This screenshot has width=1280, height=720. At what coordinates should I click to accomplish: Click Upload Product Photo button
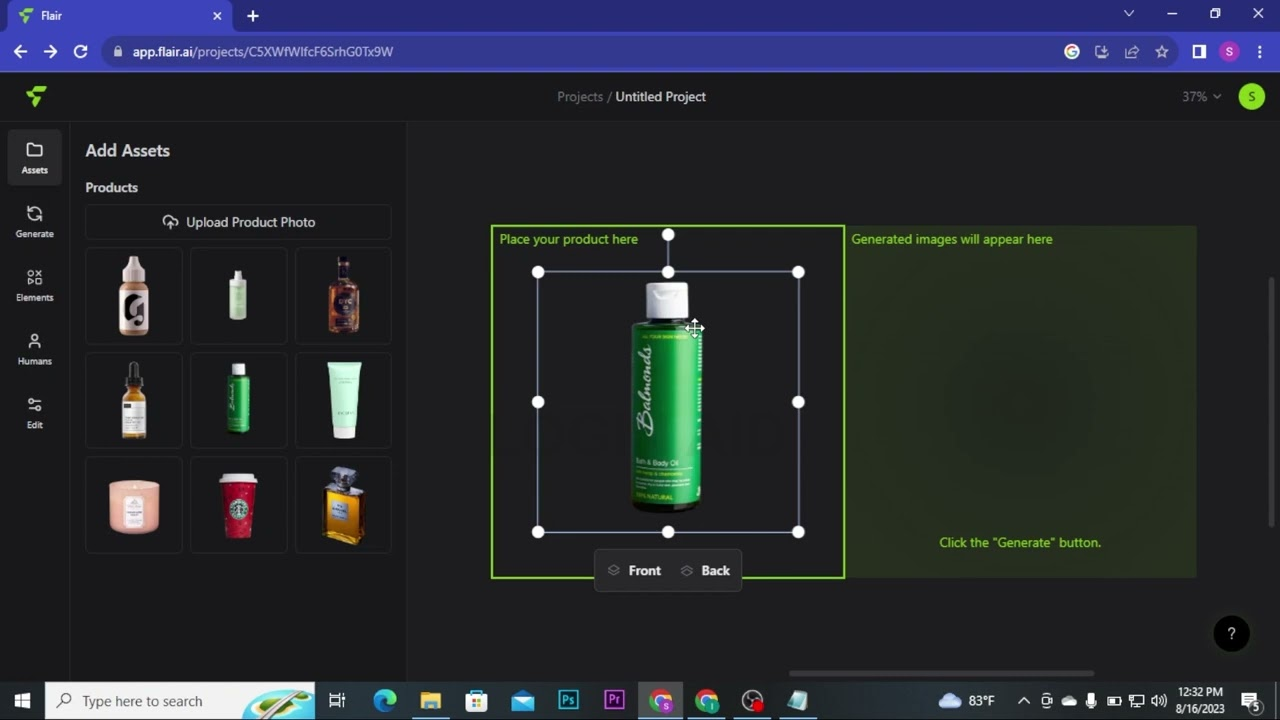click(238, 222)
